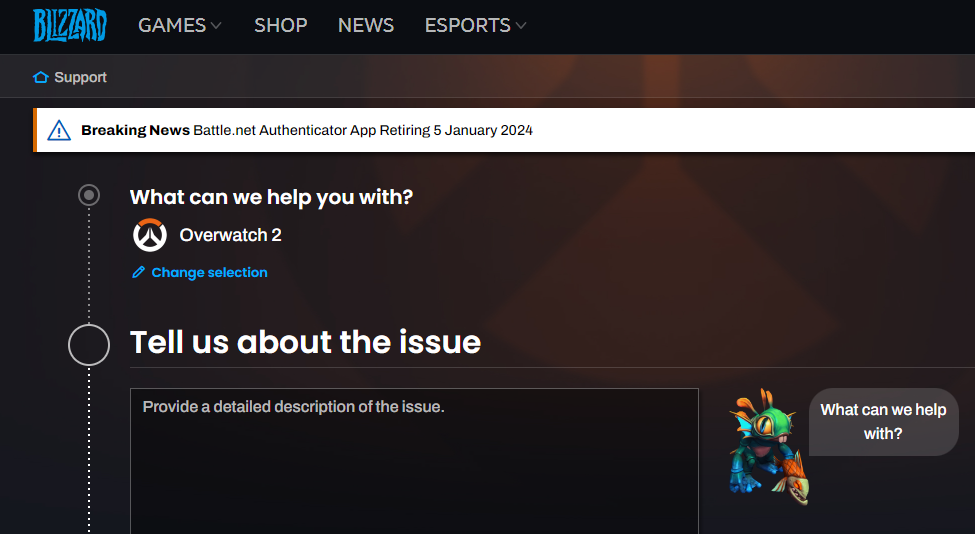Click the What can we help you with heading
The width and height of the screenshot is (975, 534).
point(271,197)
